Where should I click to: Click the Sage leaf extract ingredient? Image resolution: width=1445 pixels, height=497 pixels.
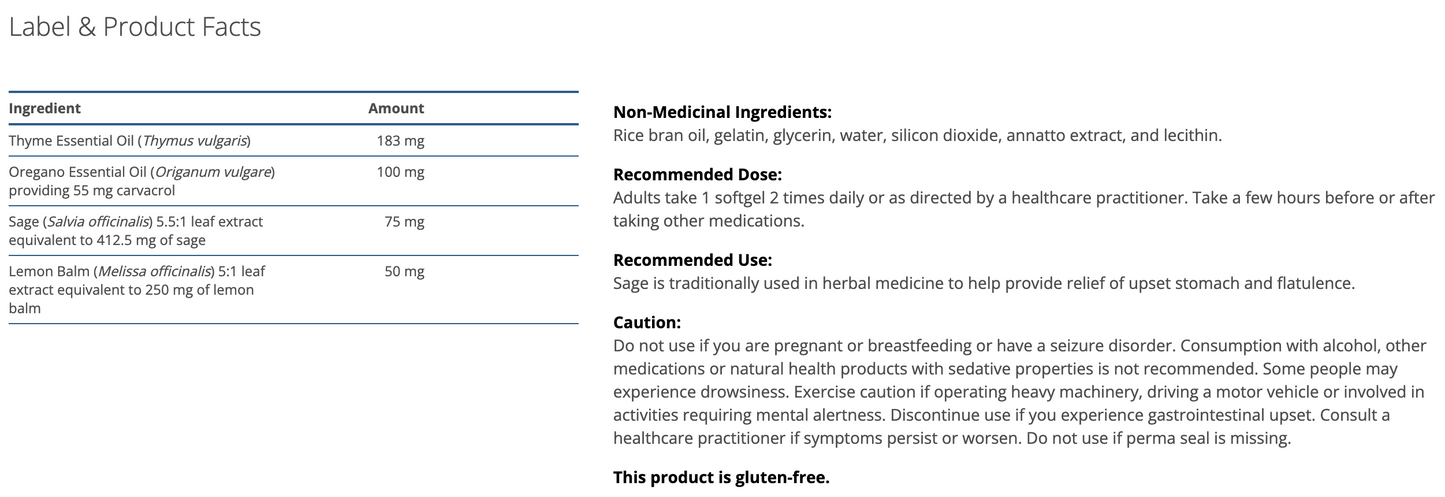tap(135, 230)
